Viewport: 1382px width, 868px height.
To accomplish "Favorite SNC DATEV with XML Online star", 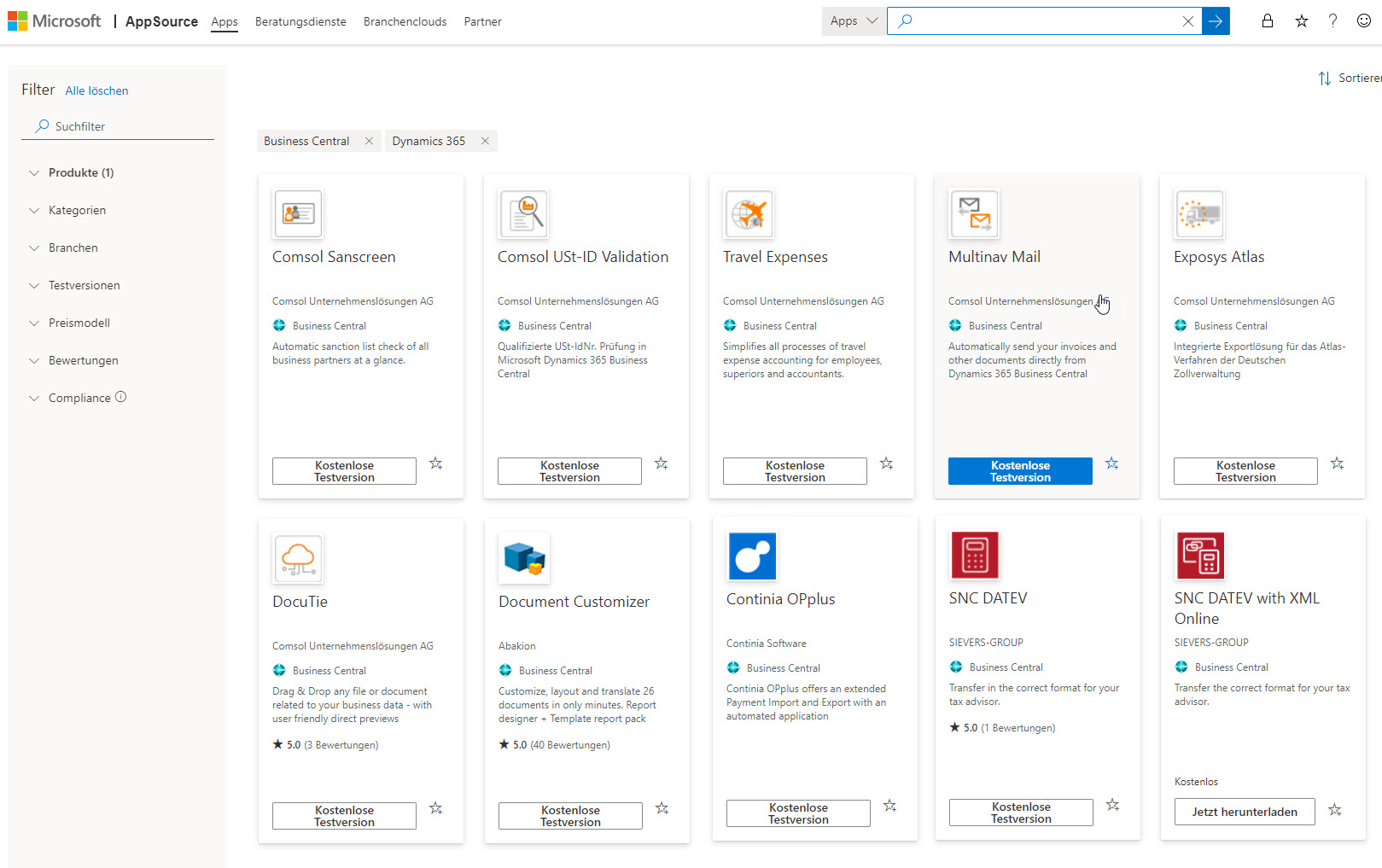I will pyautogui.click(x=1335, y=810).
